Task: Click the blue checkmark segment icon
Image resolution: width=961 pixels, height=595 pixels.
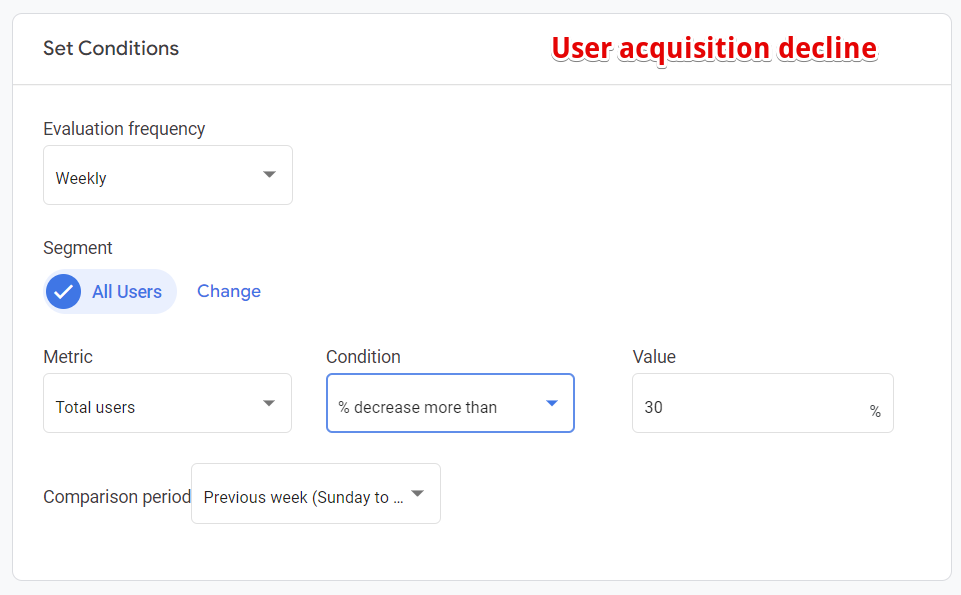Action: 64,292
